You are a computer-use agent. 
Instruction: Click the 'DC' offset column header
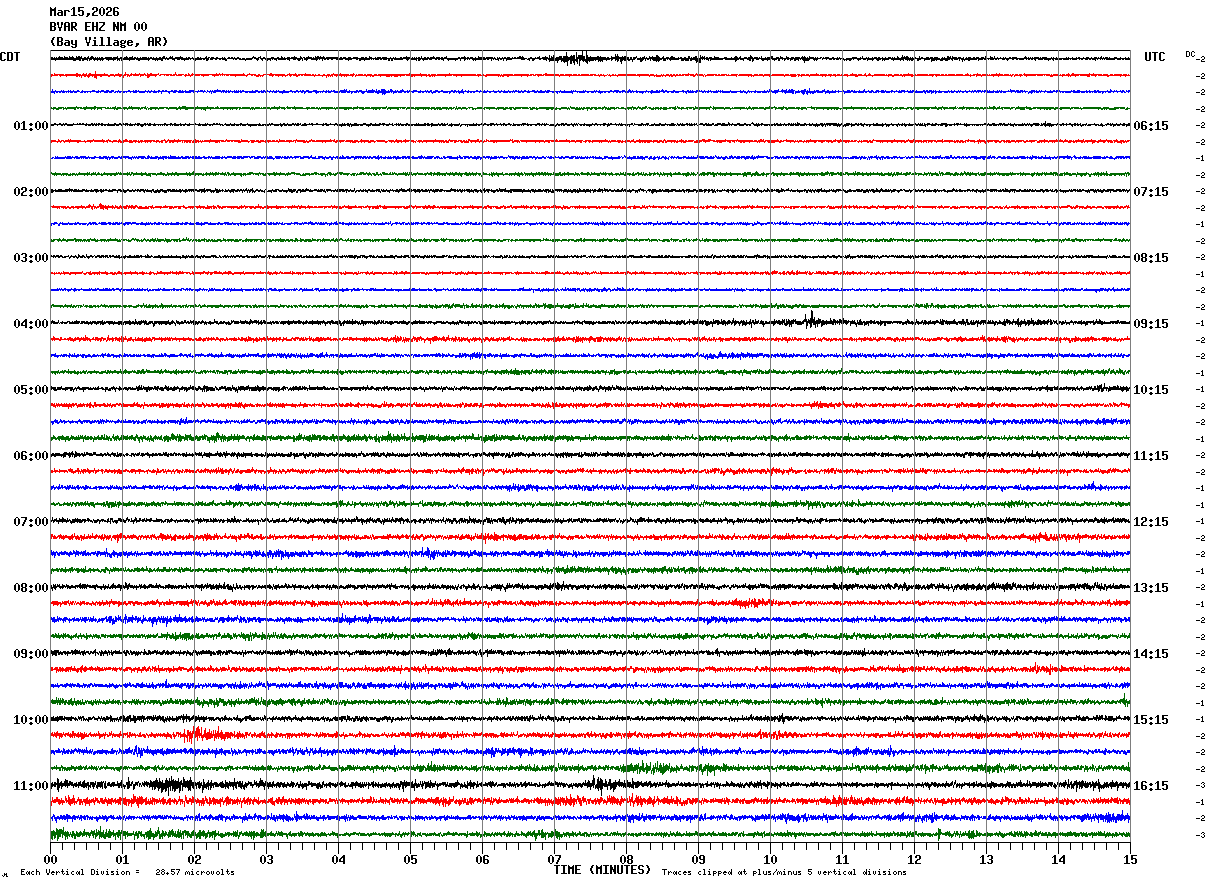(x=1190, y=54)
